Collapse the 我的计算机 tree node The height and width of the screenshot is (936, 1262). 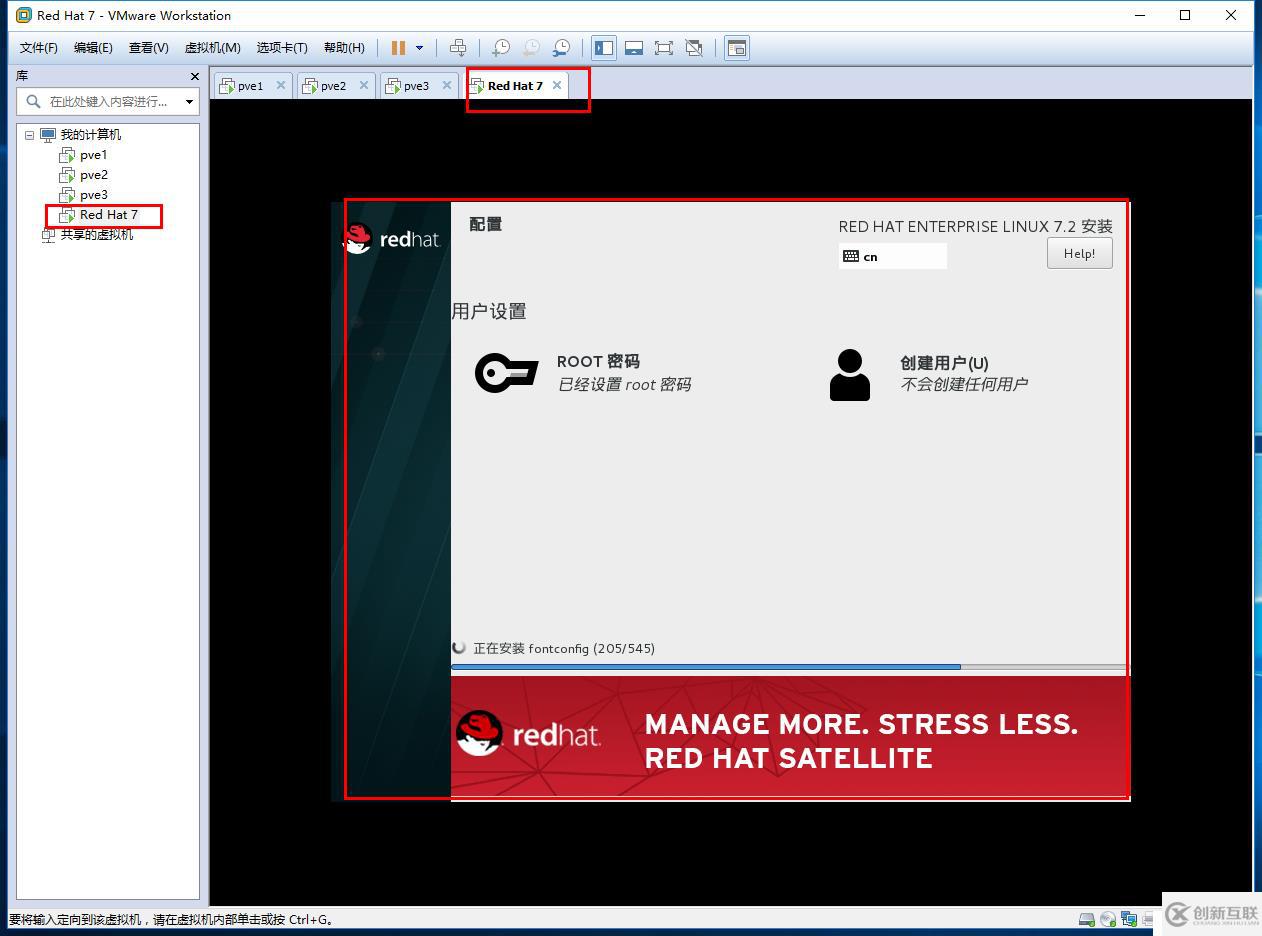click(x=29, y=135)
